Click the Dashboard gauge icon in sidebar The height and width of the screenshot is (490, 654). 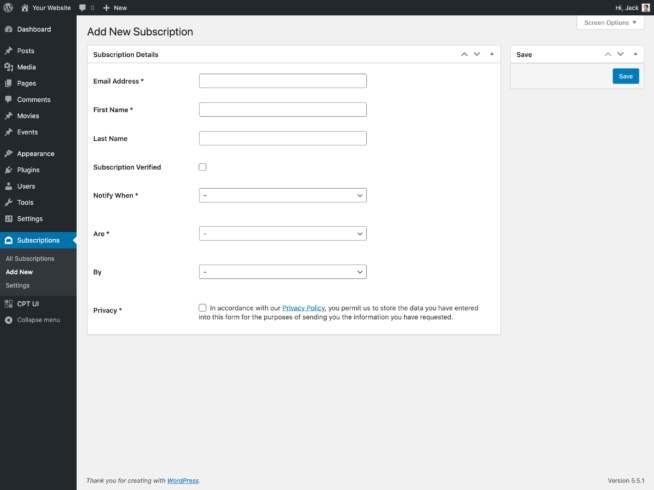[9, 29]
